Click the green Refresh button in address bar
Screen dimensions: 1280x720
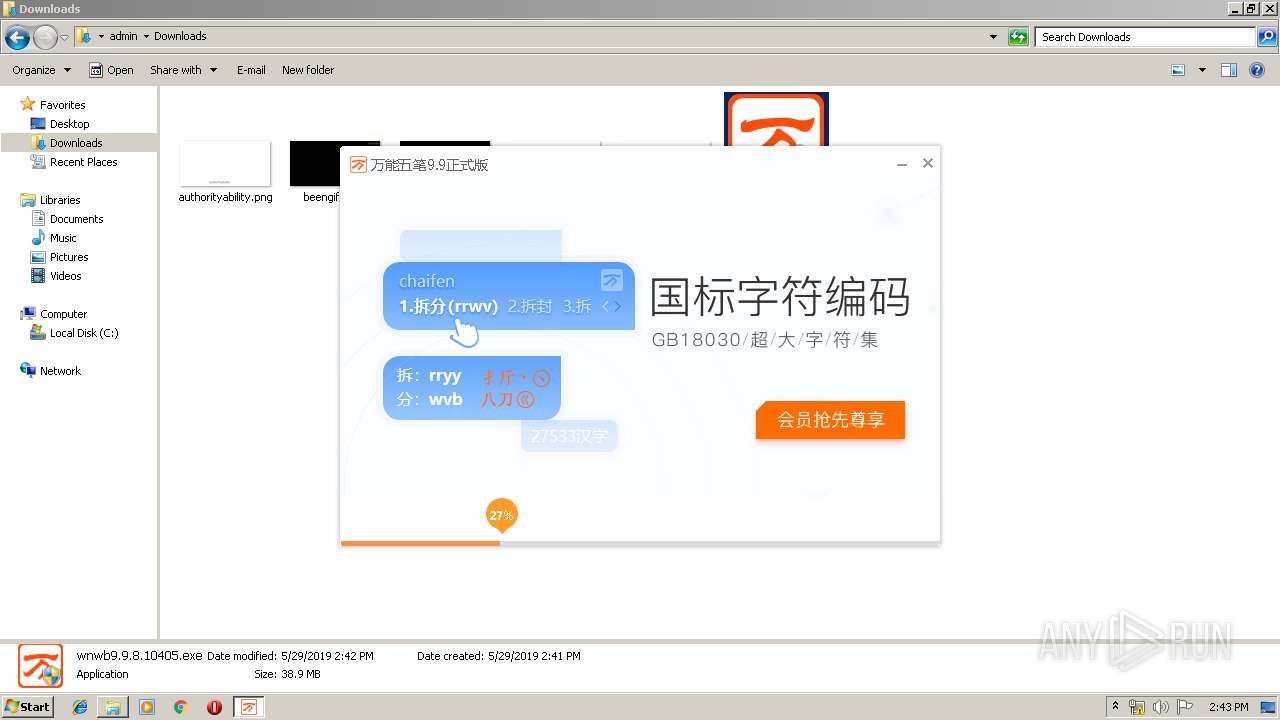(1018, 37)
